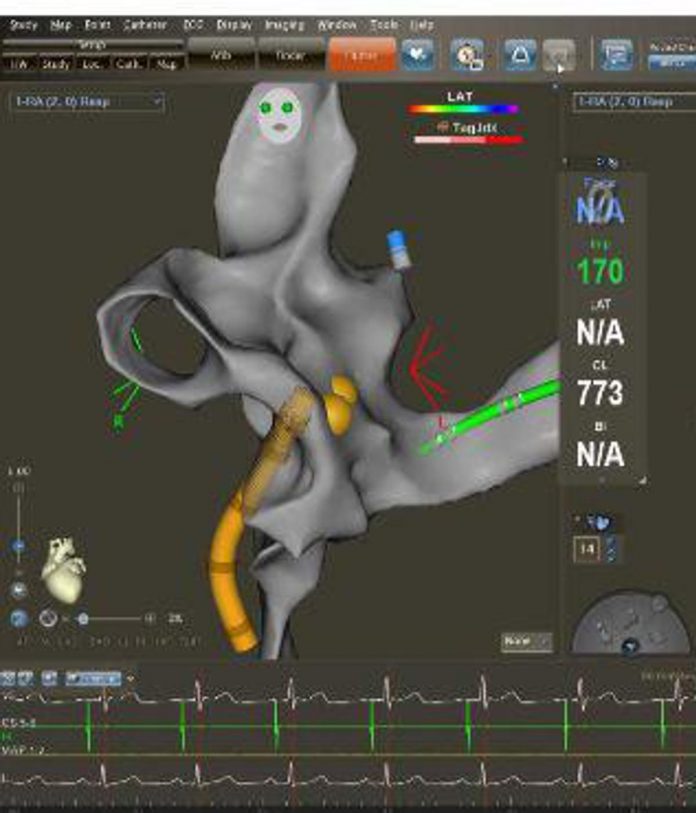Screen dimensions: 696x813
Task: Click the small heart icon above 14 box
Action: coord(601,522)
